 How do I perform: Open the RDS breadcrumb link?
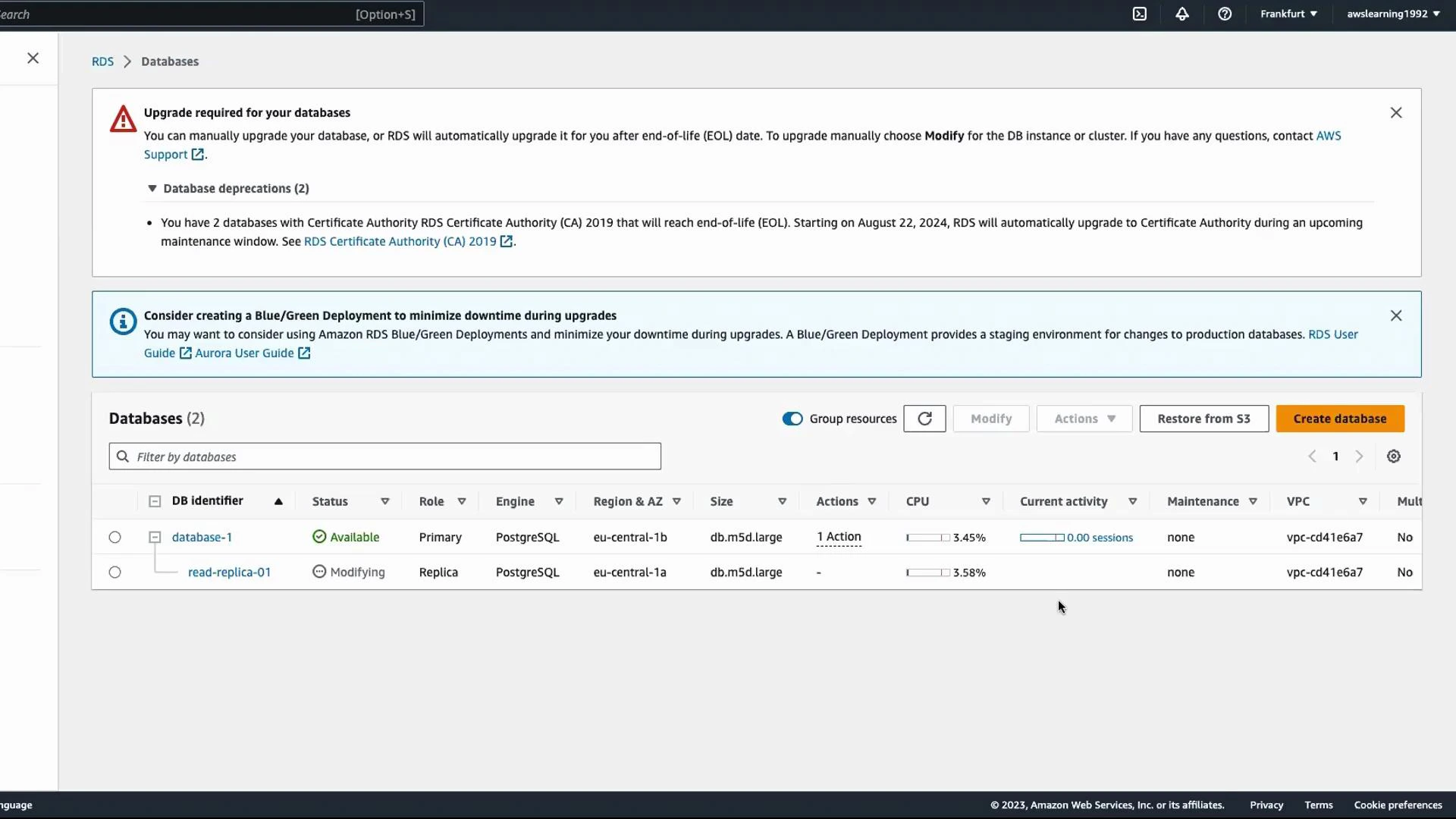point(102,61)
